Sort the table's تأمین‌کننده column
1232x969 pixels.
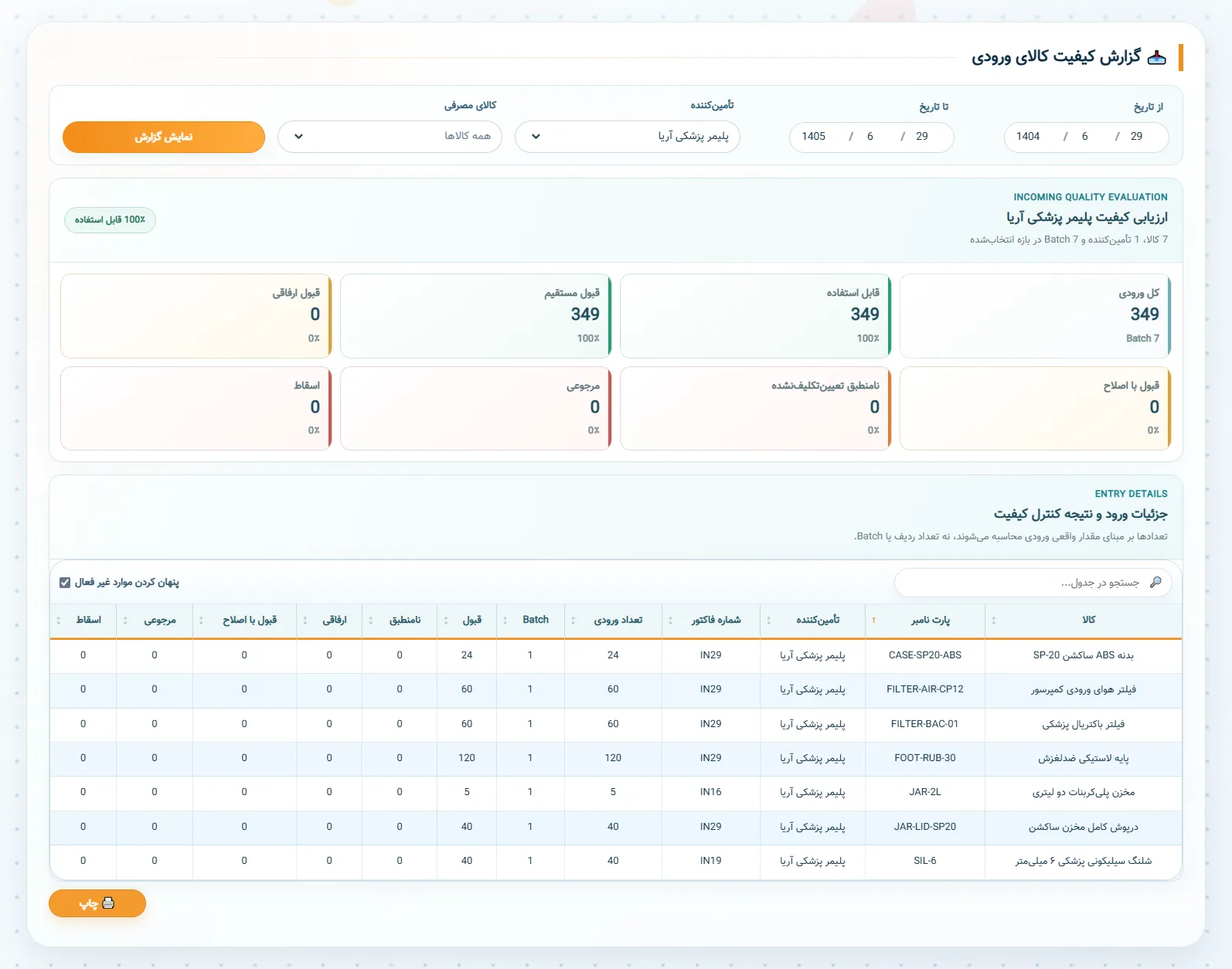(812, 620)
